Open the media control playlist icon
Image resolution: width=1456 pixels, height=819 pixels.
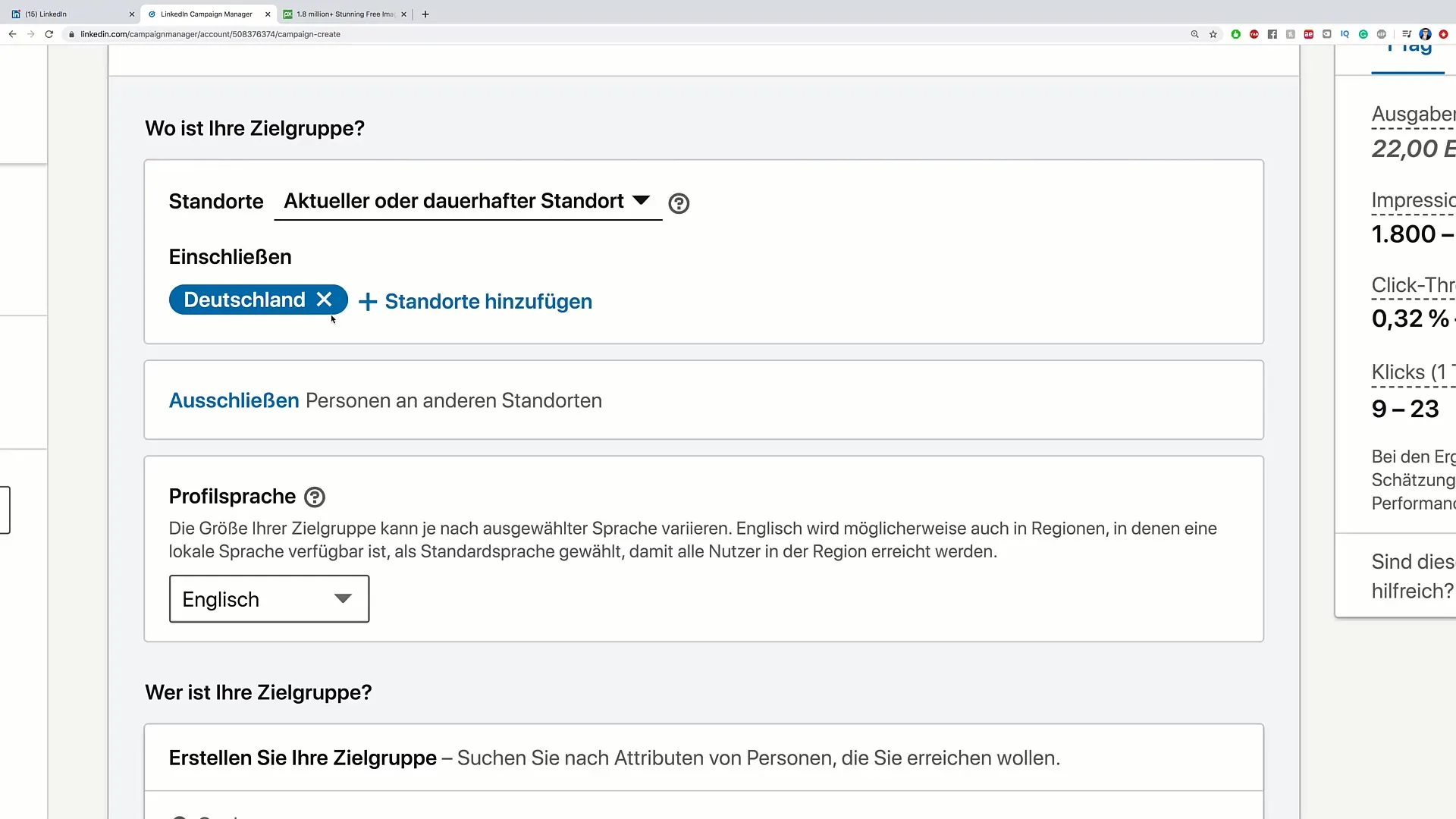[x=1407, y=34]
